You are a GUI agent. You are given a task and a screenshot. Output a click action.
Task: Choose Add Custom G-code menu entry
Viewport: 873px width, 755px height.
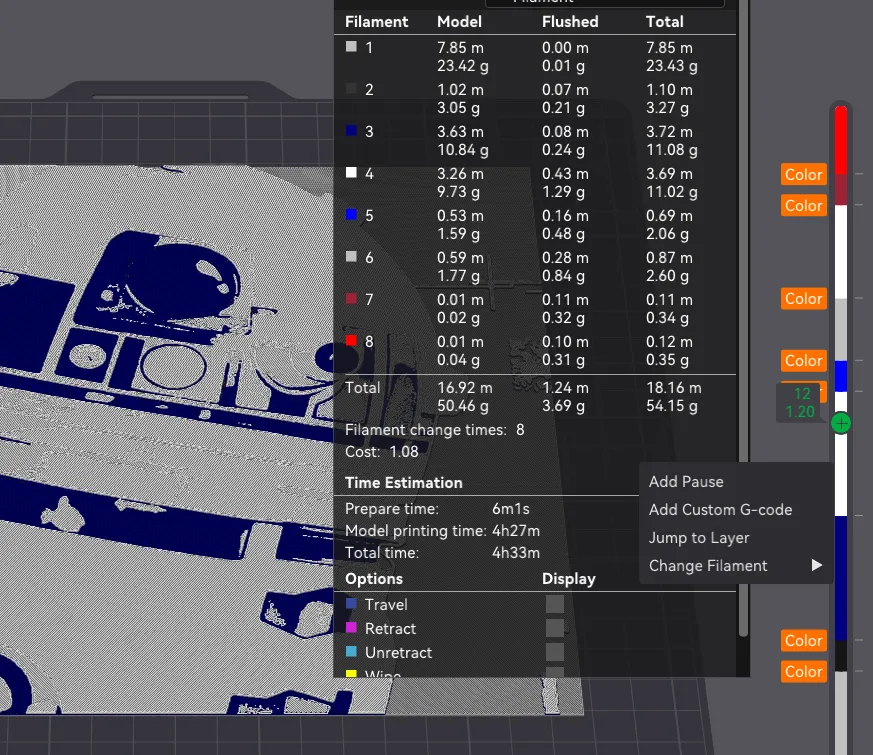pyautogui.click(x=720, y=509)
